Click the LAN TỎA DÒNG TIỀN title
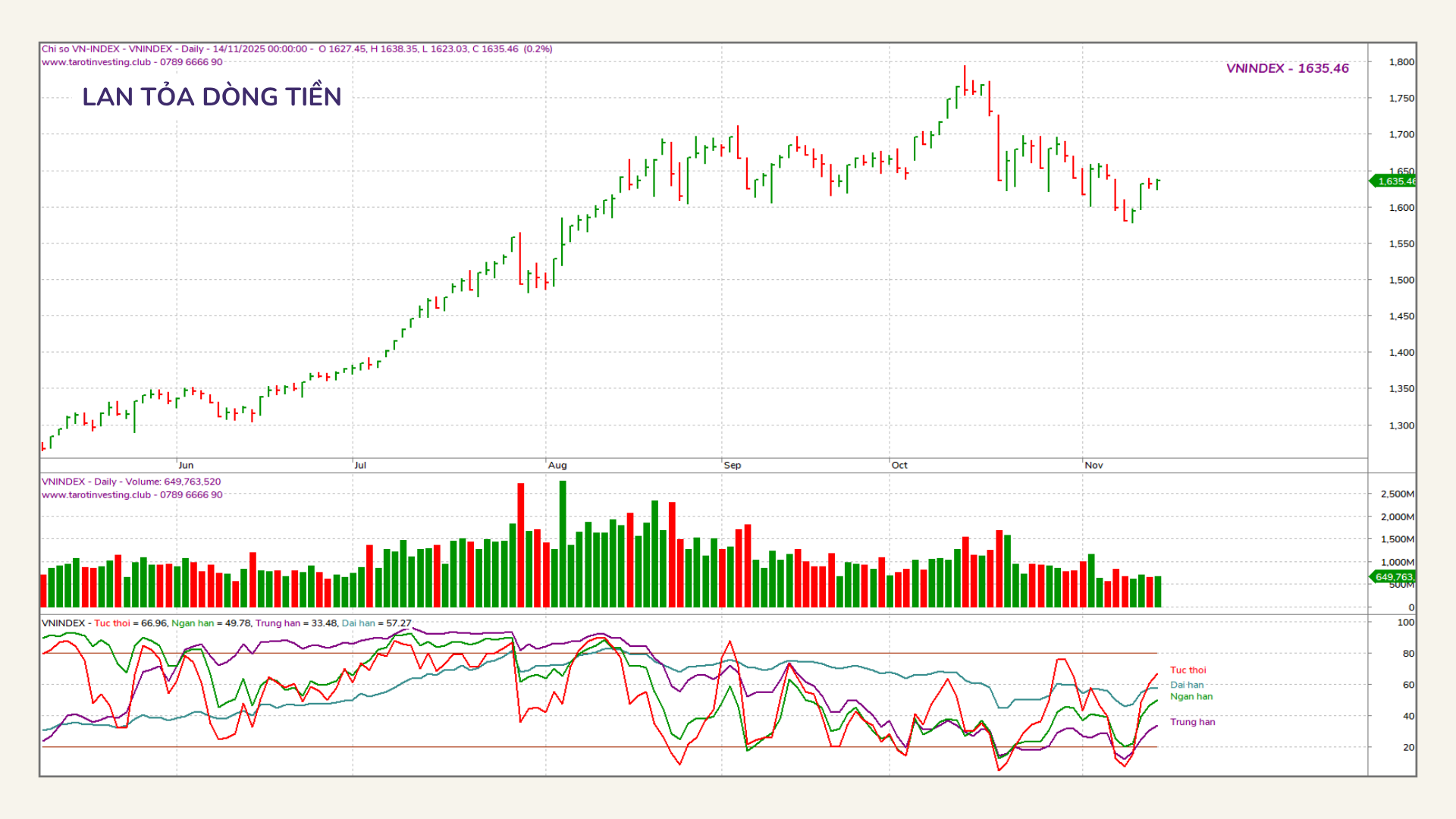Viewport: 1456px width, 819px height. click(212, 96)
